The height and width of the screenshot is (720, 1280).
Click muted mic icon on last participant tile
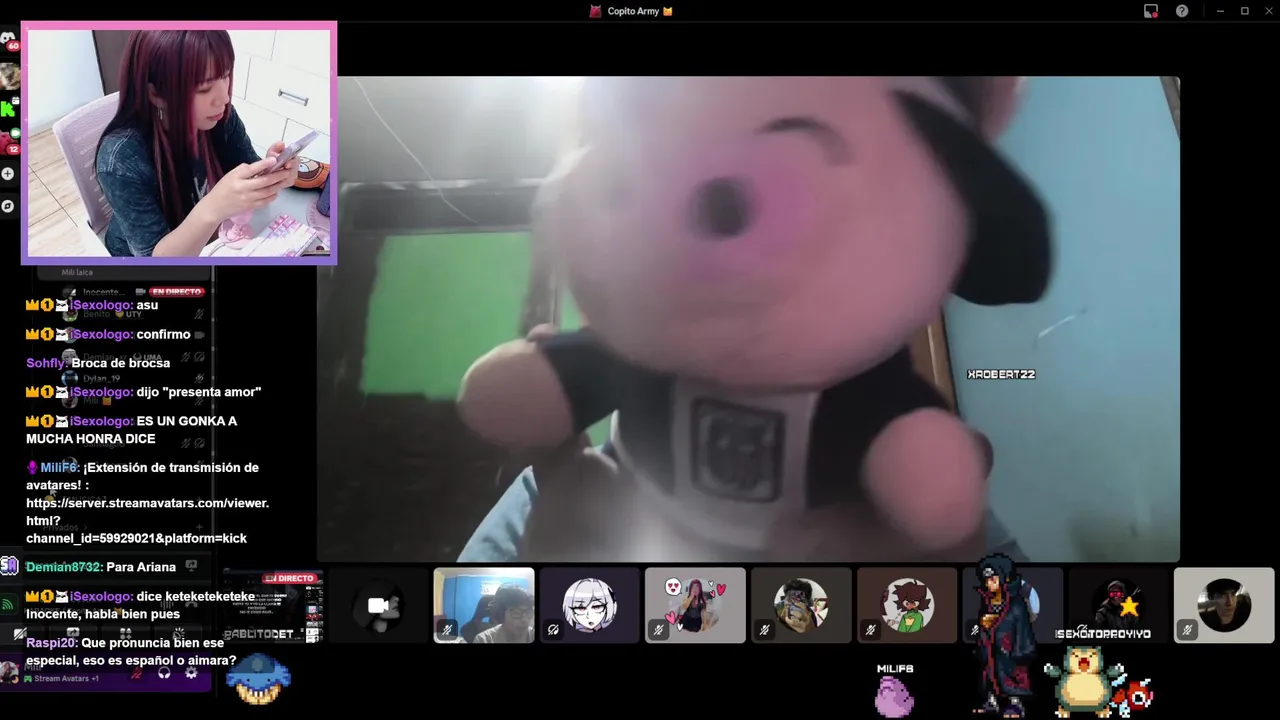click(1187, 630)
